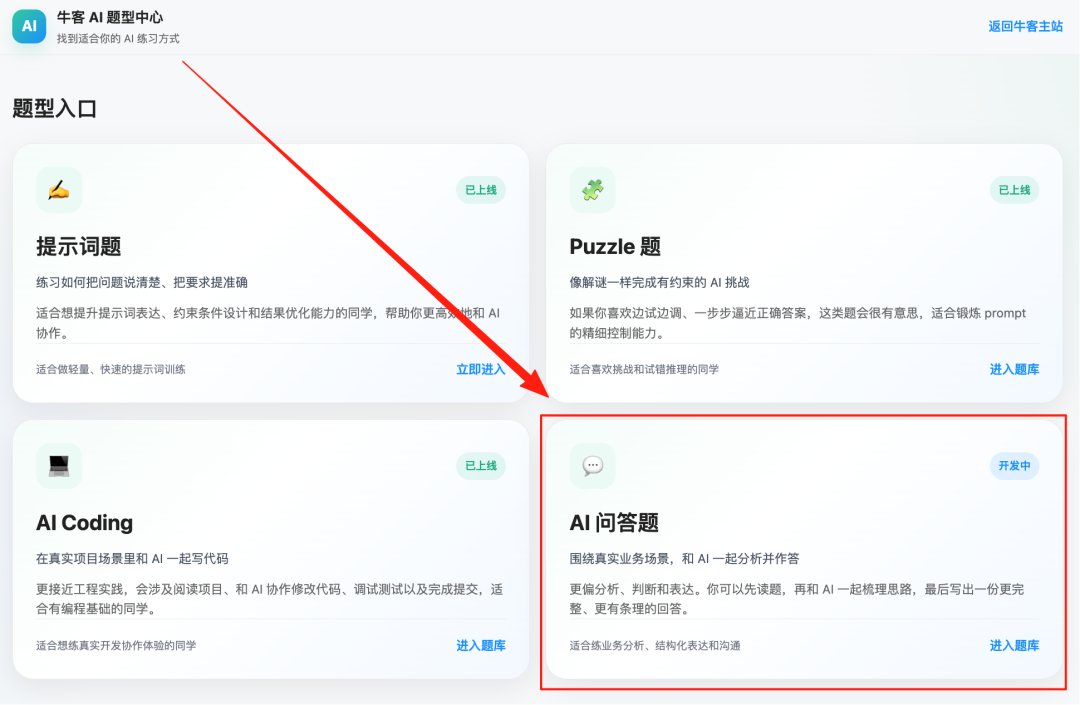The width and height of the screenshot is (1080, 705).
Task: Click 适合想练真实开发协作体验的同学 footer text
Action: pyautogui.click(x=116, y=646)
